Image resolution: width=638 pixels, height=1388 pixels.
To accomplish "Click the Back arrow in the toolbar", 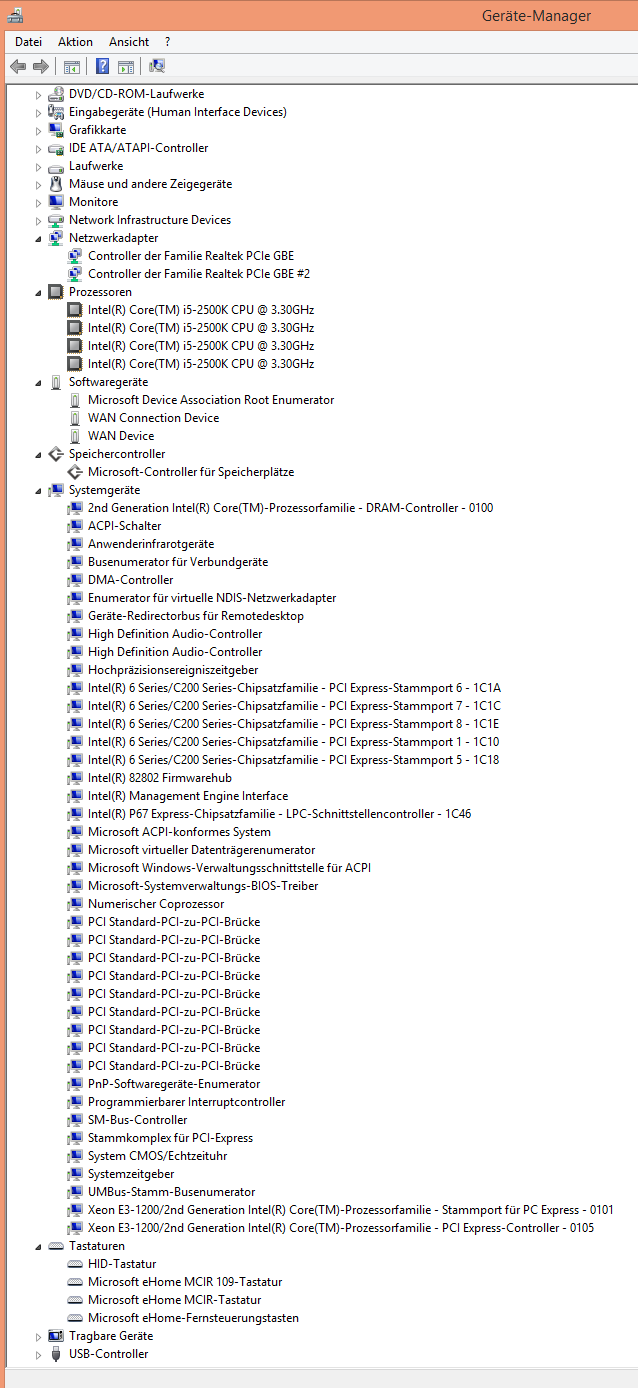I will 17,67.
